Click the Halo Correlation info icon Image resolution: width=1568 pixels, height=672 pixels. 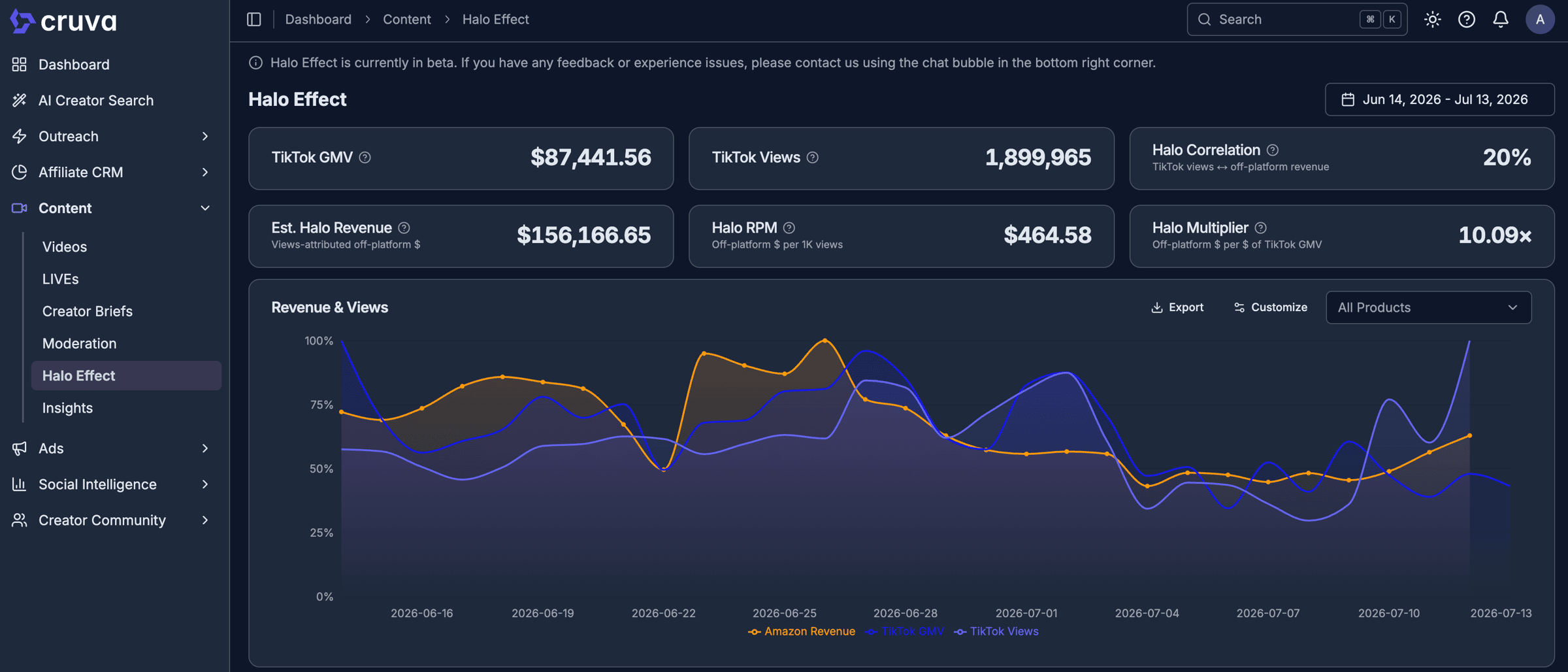pyautogui.click(x=1273, y=150)
